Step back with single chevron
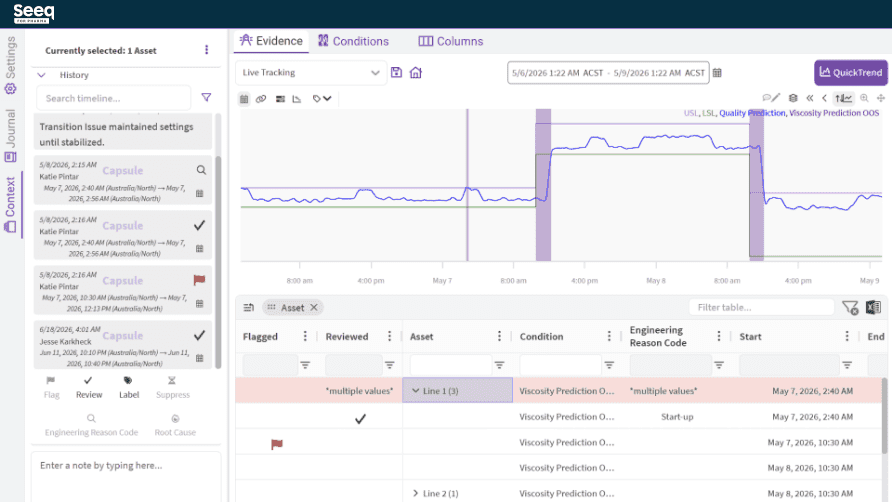 824,98
